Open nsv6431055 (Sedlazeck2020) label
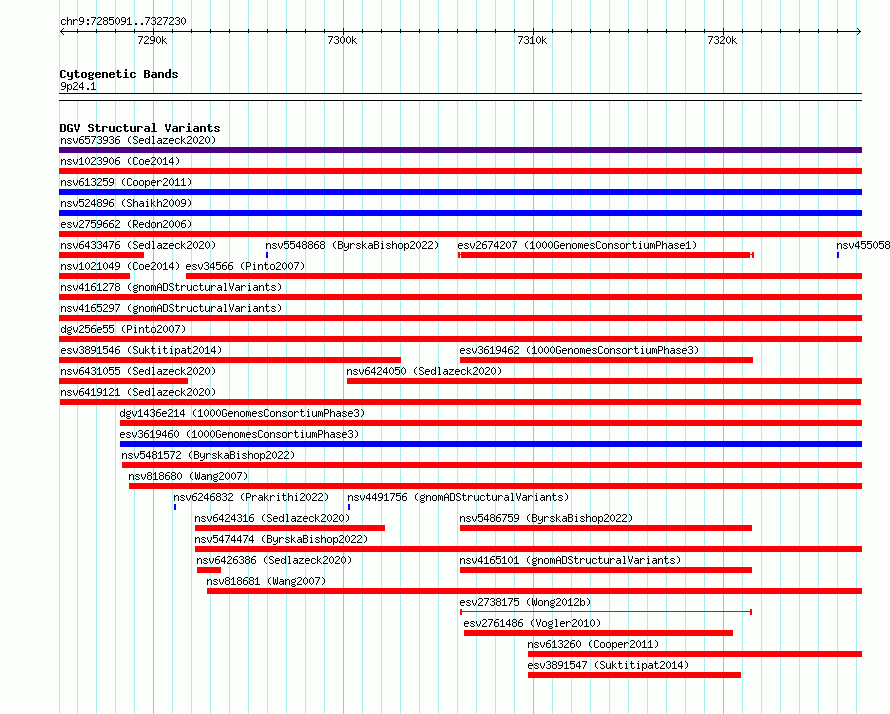Viewport: 890px width, 714px height. (x=138, y=371)
